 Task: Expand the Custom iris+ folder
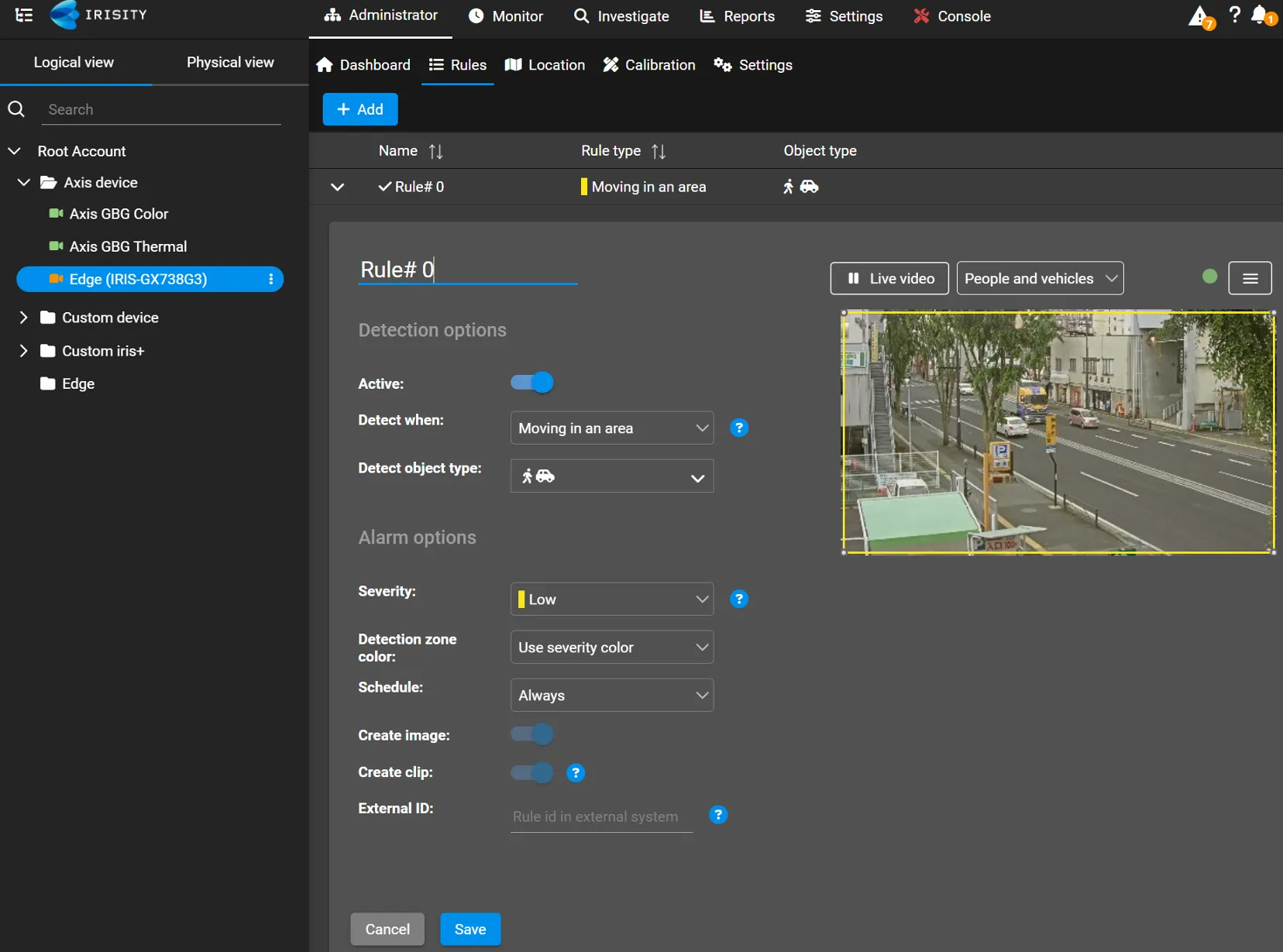pos(23,351)
